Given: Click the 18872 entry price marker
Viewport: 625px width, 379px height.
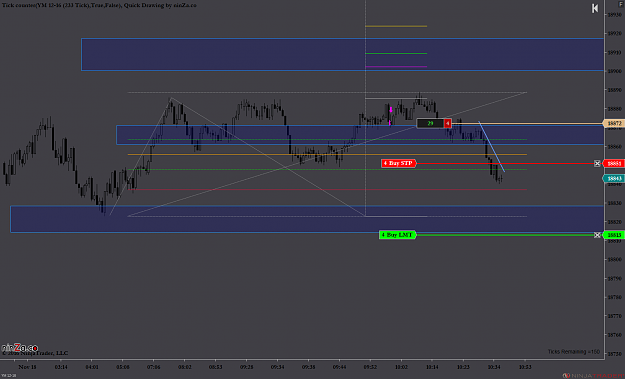Looking at the screenshot, I should (x=614, y=124).
